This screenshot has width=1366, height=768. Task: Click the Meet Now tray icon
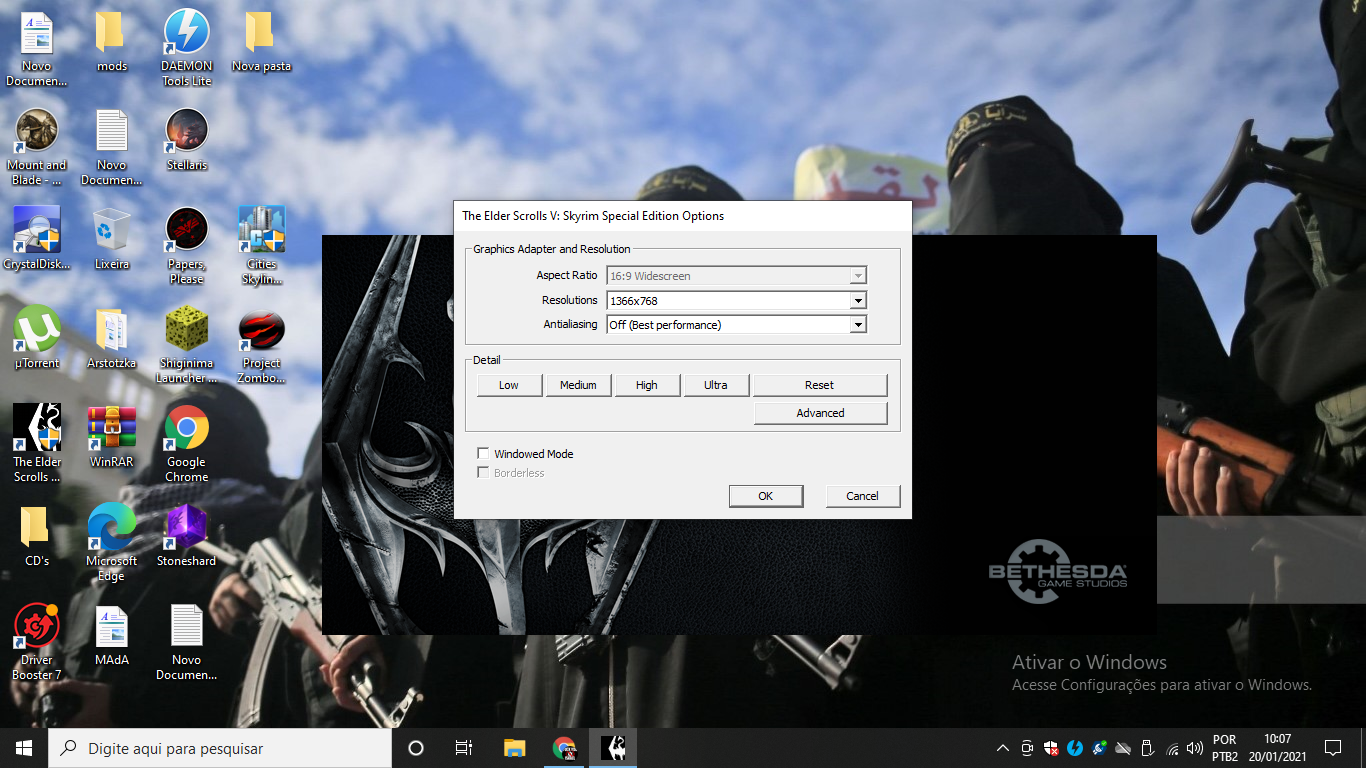(1027, 748)
